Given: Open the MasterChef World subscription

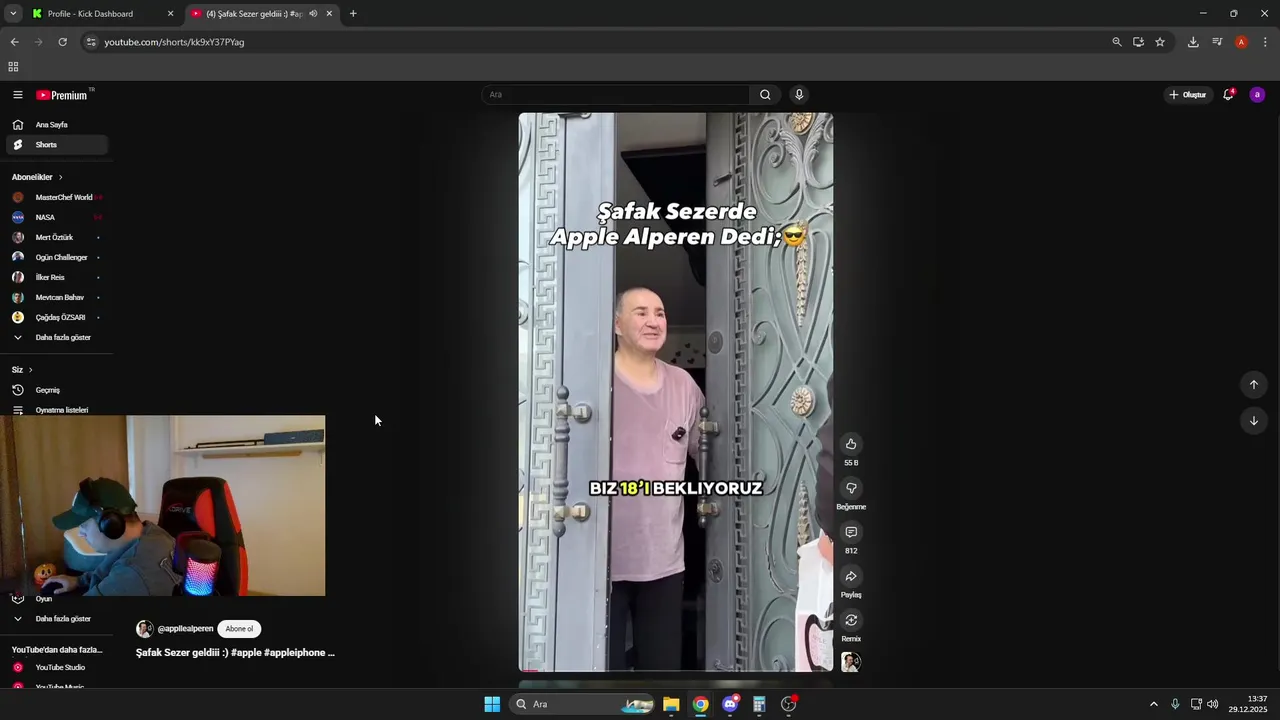Looking at the screenshot, I should (56, 197).
